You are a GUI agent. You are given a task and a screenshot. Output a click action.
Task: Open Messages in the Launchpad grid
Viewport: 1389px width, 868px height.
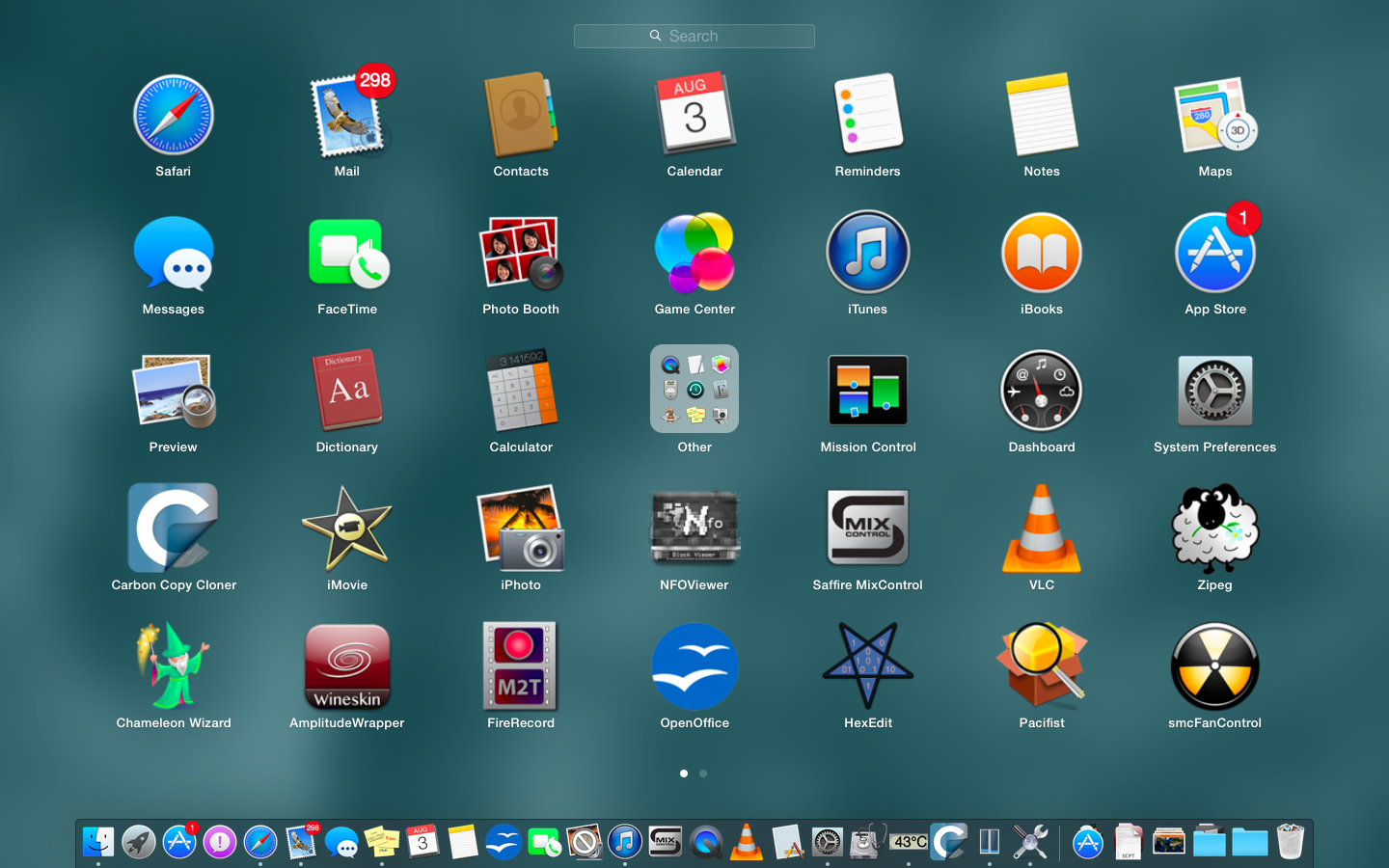[x=174, y=254]
